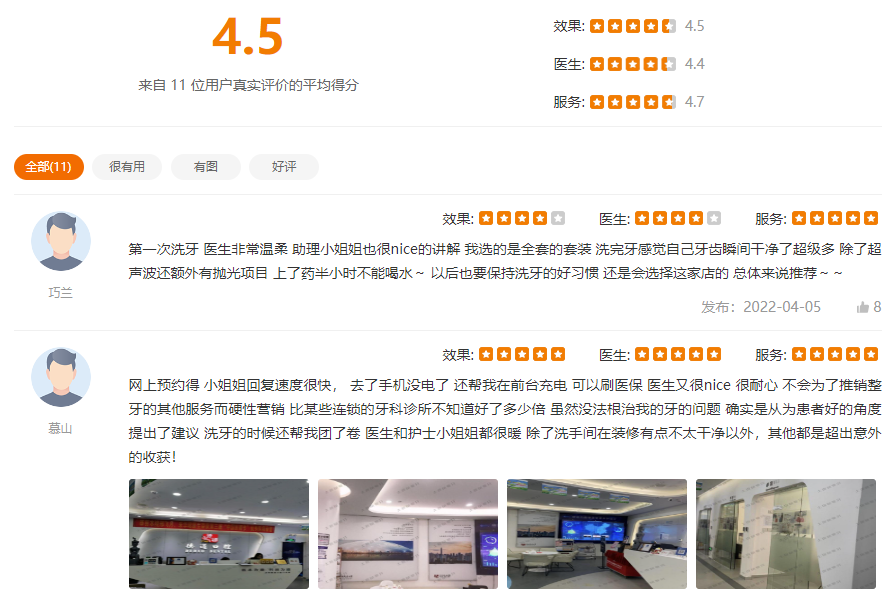Click the overall 医生 4.4 star rating
Screen dimensions: 894x600
tap(633, 64)
